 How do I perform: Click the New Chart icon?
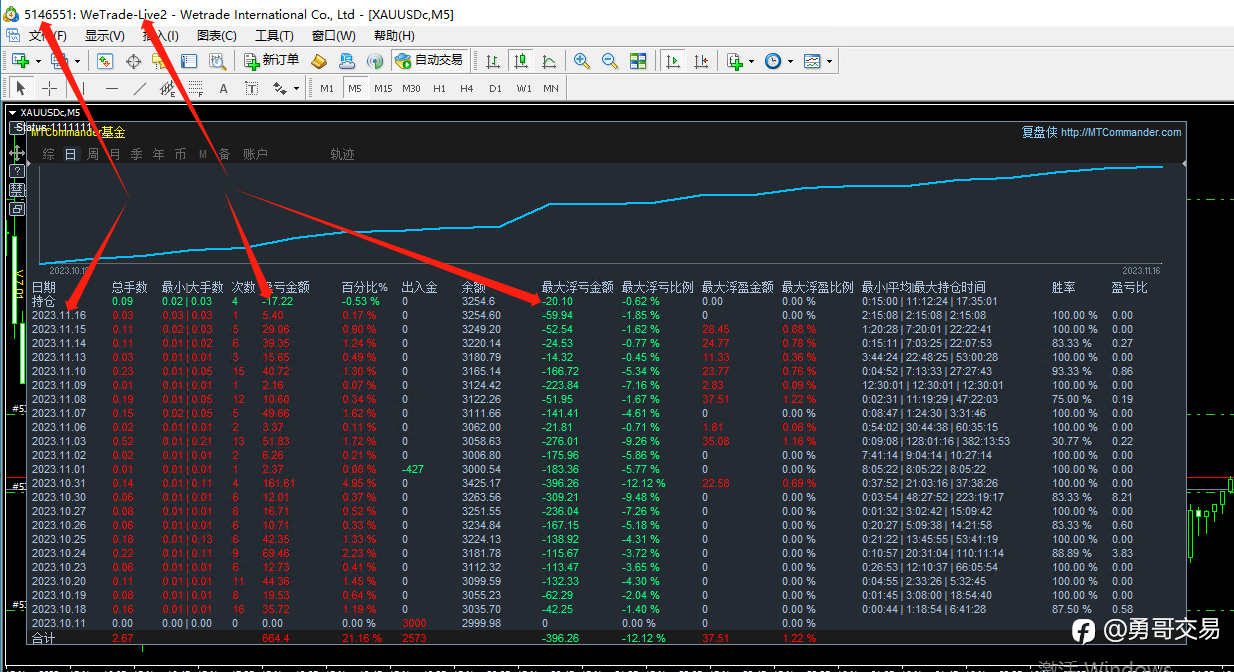20,61
